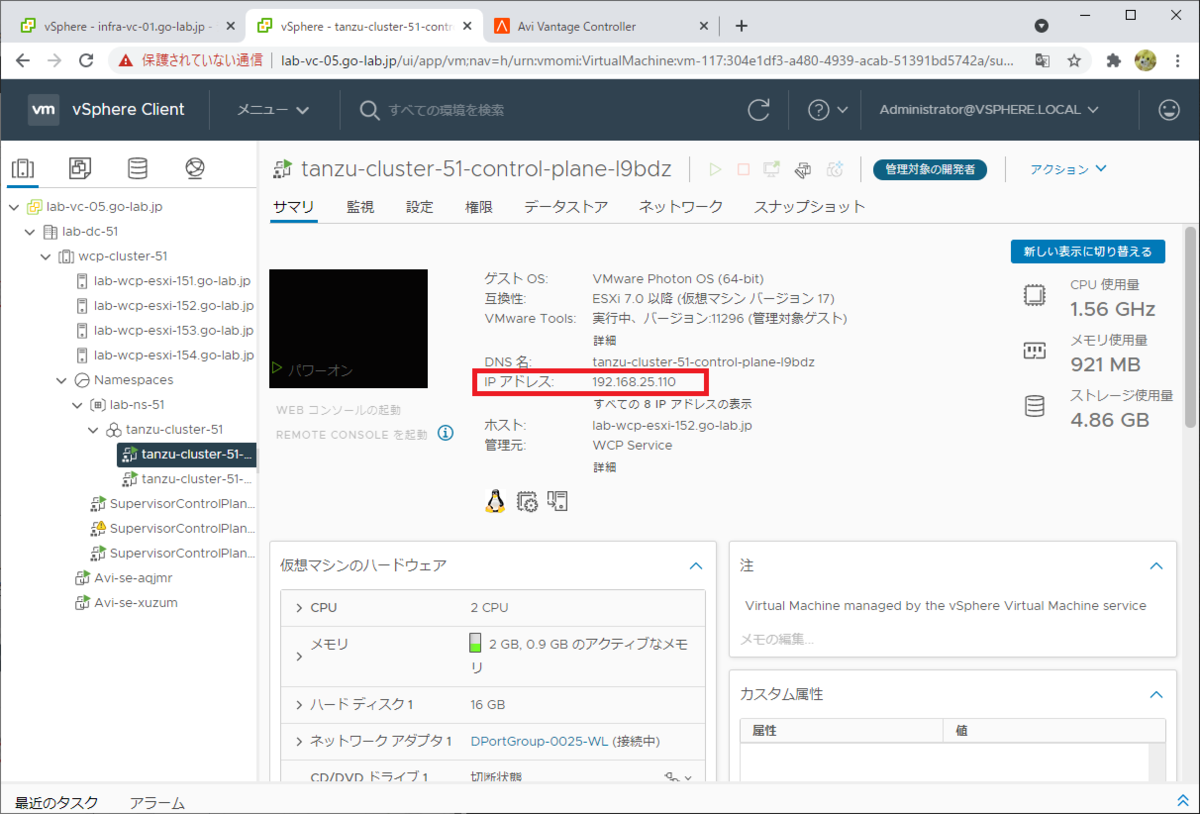Image resolution: width=1200 pixels, height=814 pixels.
Task: Expand the ネットワーク アダプタ 1 row
Action: click(298, 742)
